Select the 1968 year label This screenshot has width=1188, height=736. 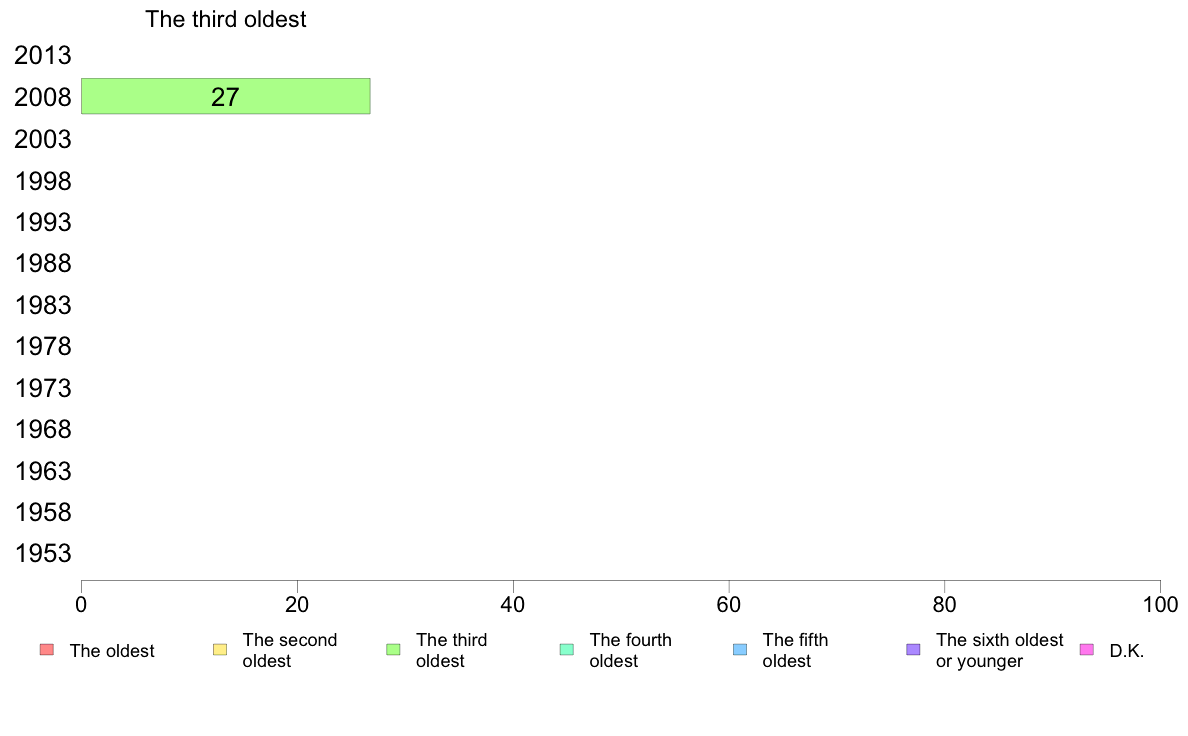pyautogui.click(x=42, y=430)
